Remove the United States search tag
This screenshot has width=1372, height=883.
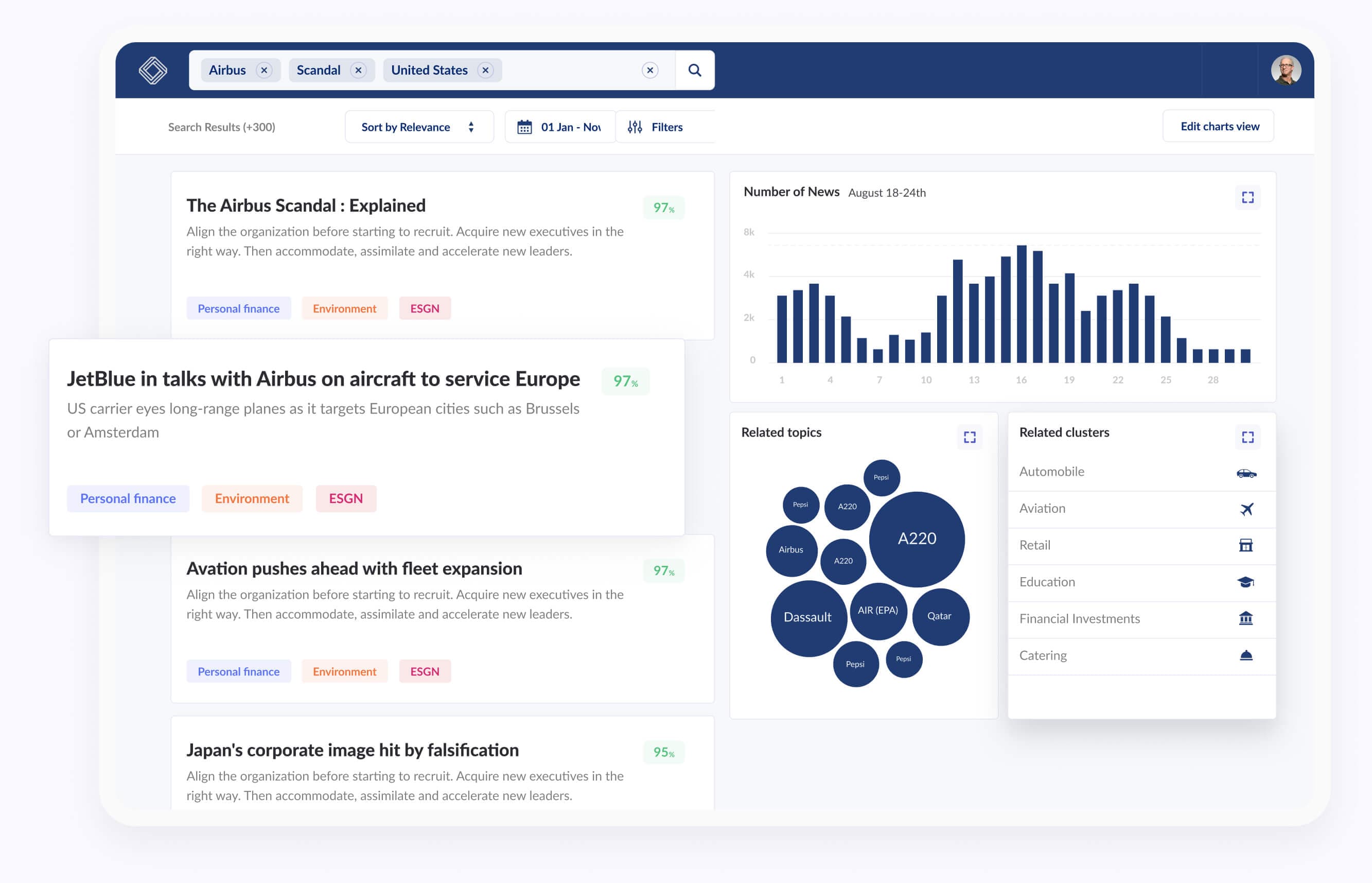[x=485, y=70]
